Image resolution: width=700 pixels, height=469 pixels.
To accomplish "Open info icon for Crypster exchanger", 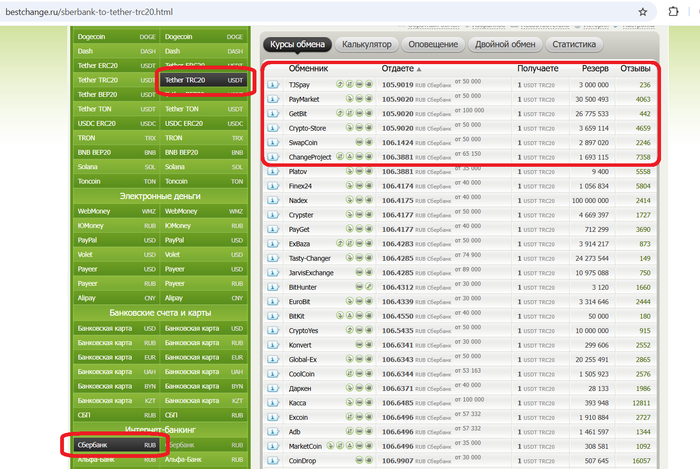I will click(273, 215).
